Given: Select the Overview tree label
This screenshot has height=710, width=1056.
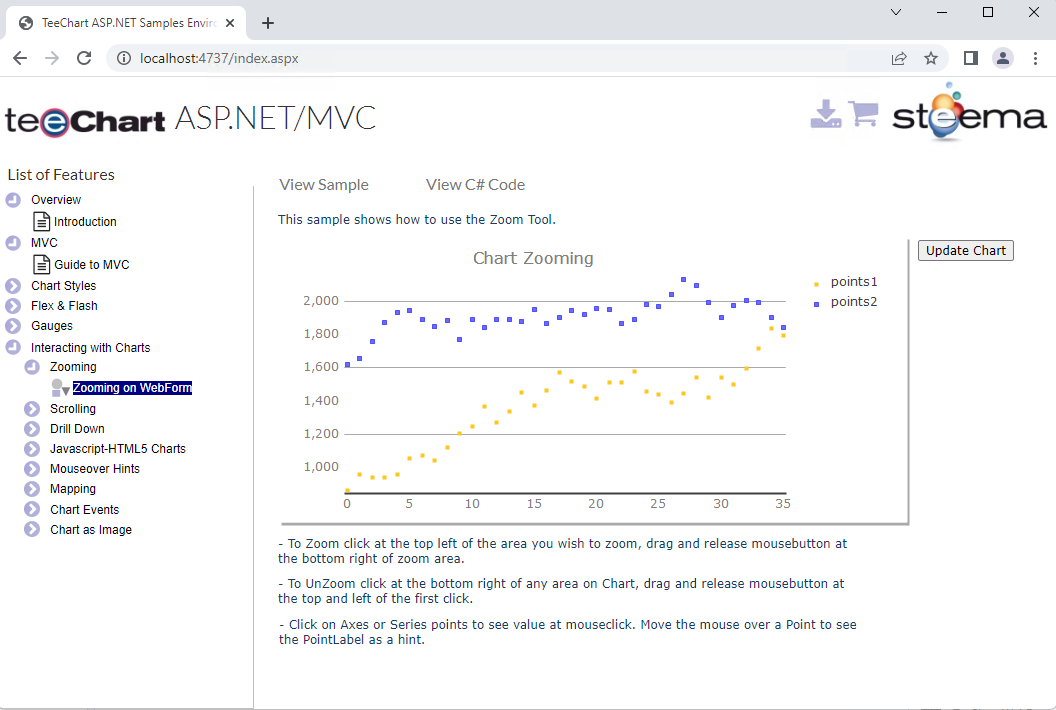Looking at the screenshot, I should pos(56,200).
